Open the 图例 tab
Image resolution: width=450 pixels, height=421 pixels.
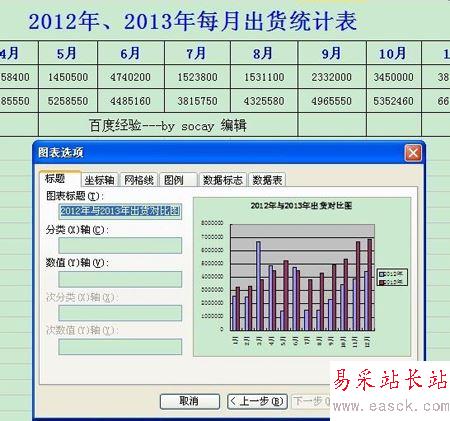[178, 180]
